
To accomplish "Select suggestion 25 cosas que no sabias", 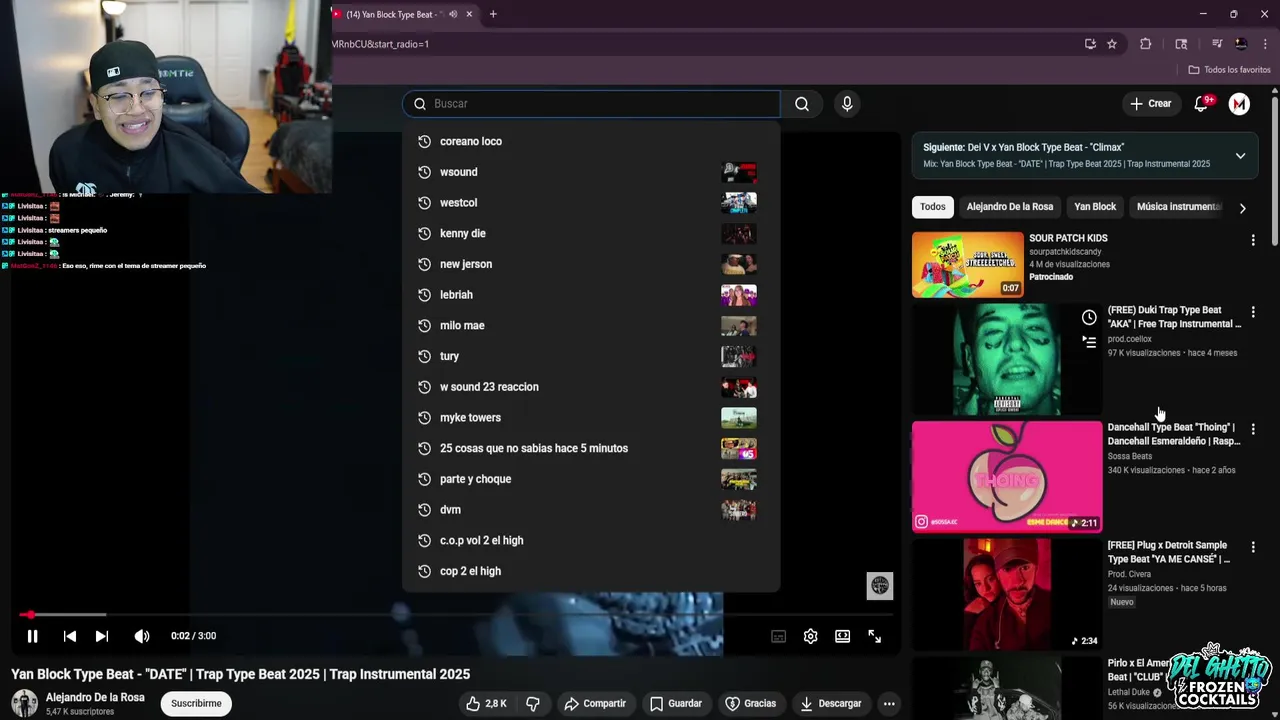I will point(590,448).
